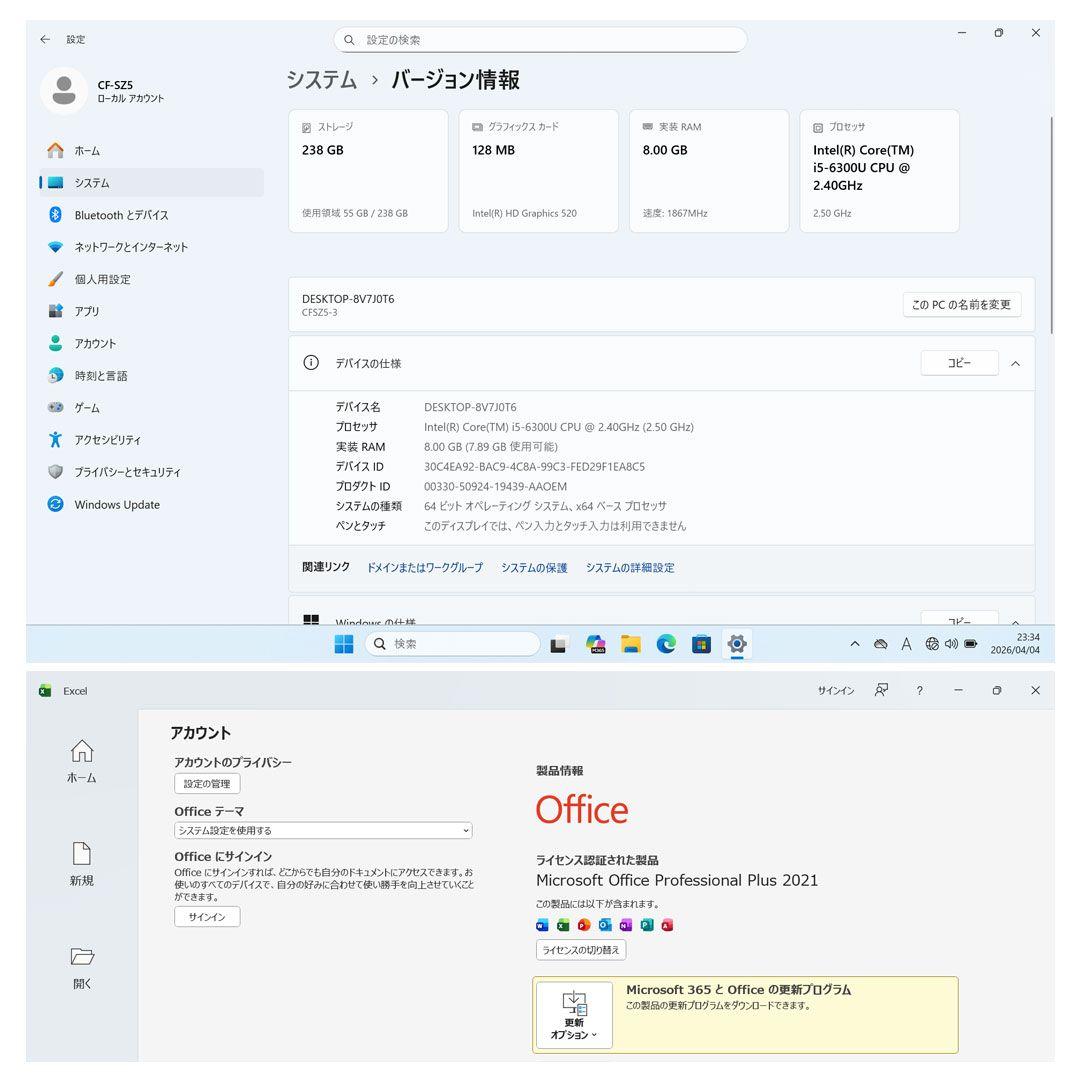Open アプリ settings page
Image resolution: width=1080 pixels, height=1080 pixels.
click(x=152, y=311)
